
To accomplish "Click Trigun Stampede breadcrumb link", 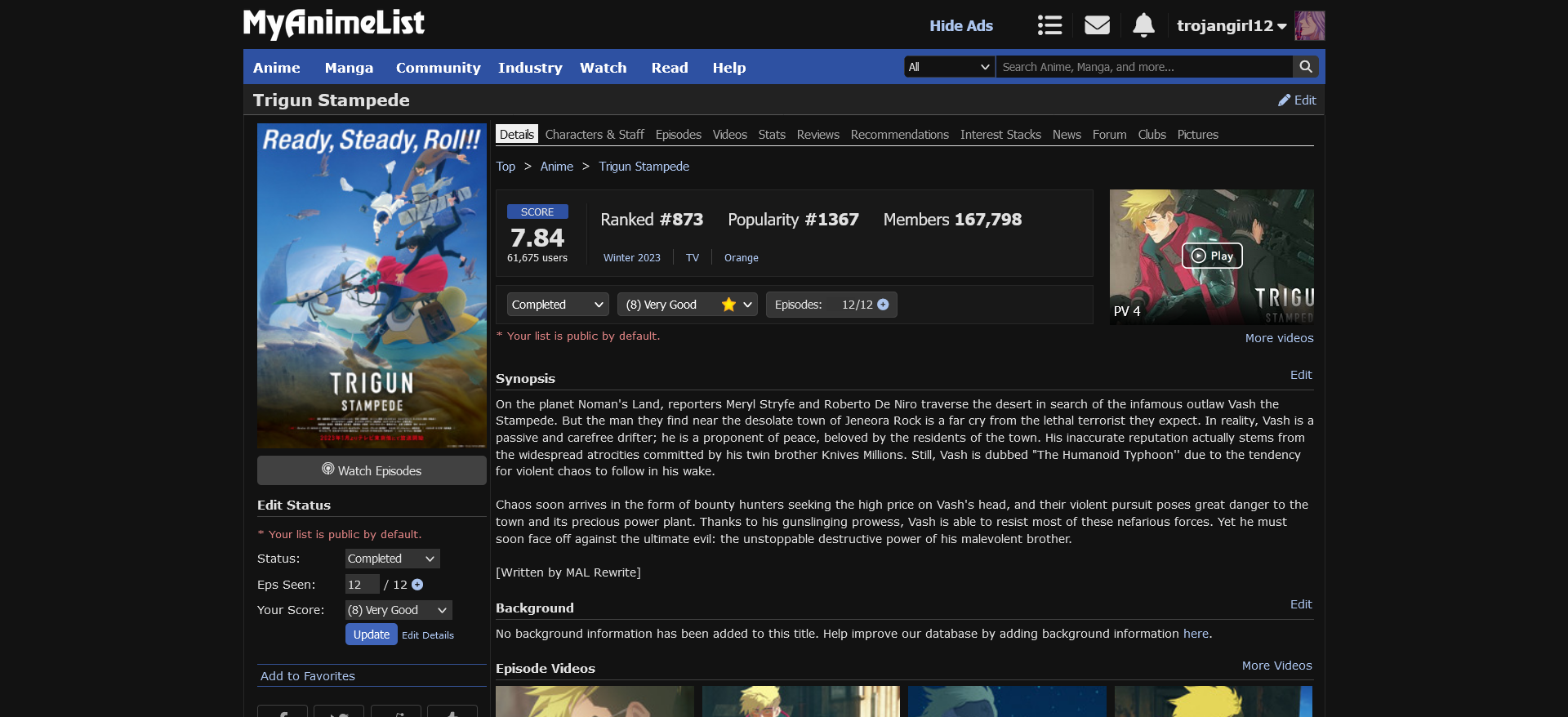I will click(644, 167).
